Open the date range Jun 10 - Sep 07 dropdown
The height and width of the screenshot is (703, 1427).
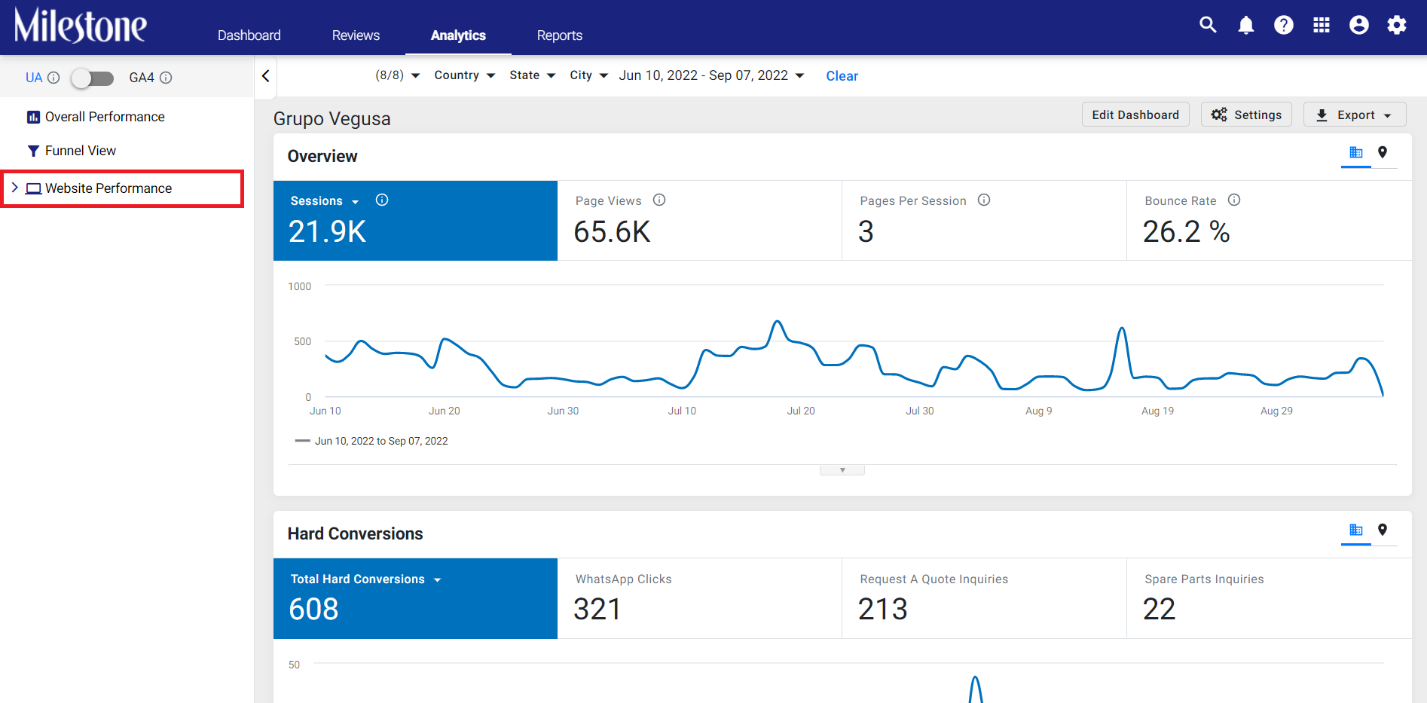coord(712,75)
